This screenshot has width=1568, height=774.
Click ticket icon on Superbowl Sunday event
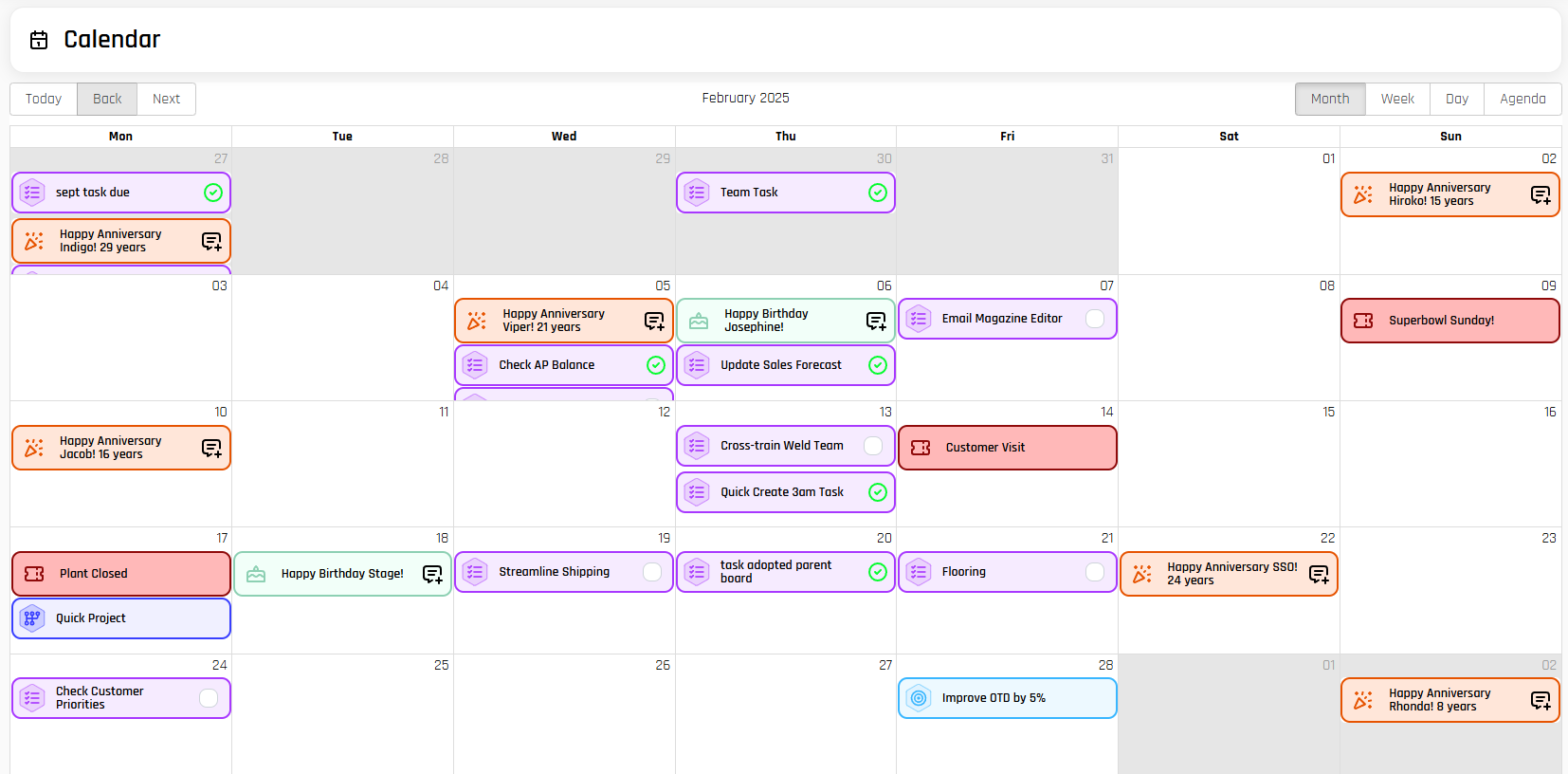click(1363, 321)
